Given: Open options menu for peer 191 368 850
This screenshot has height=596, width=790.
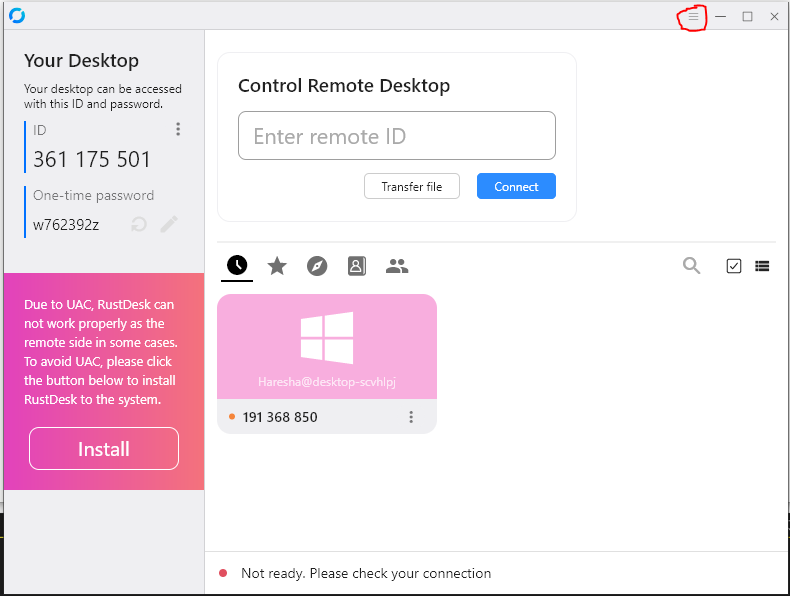Looking at the screenshot, I should click(411, 417).
